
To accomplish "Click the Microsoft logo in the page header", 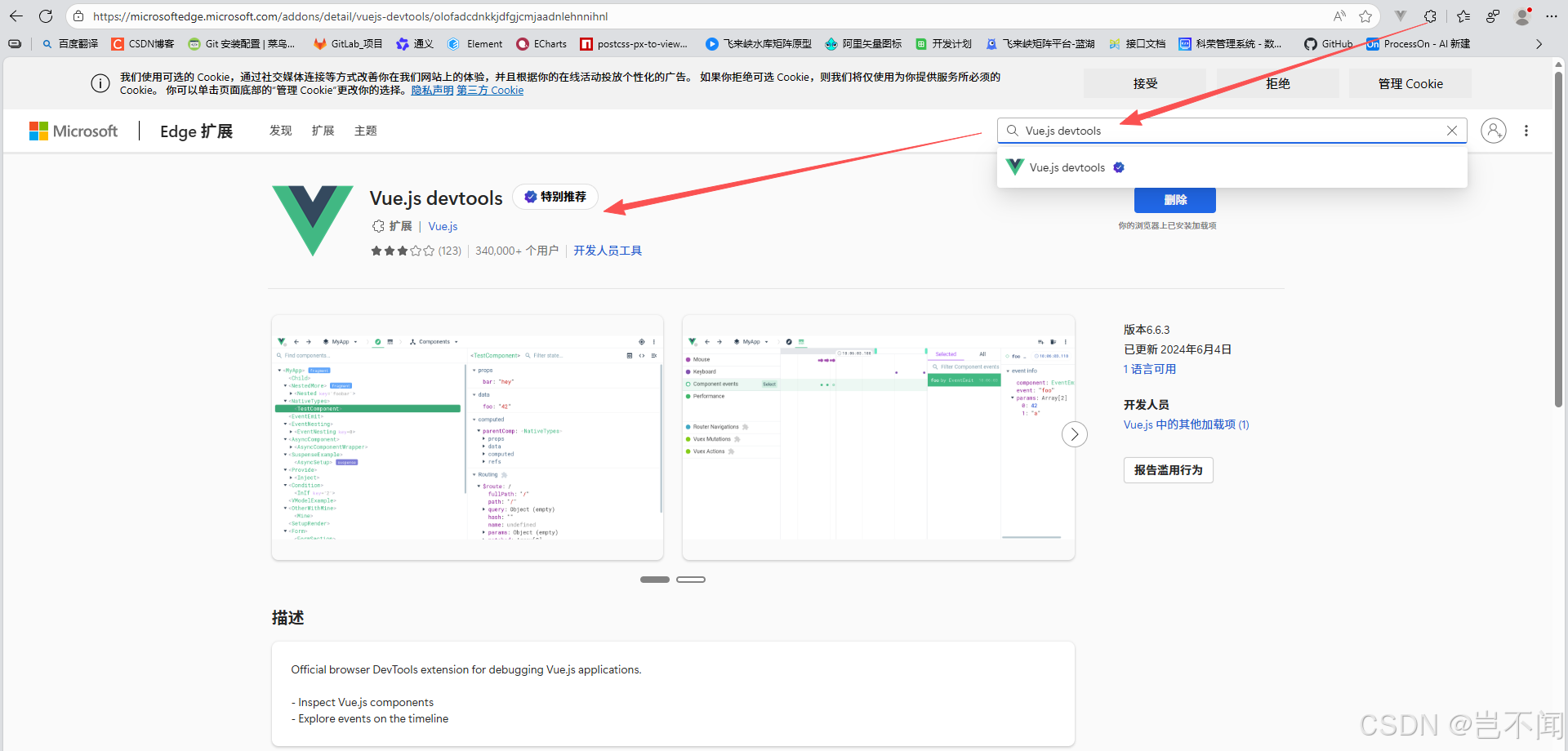I will point(73,131).
